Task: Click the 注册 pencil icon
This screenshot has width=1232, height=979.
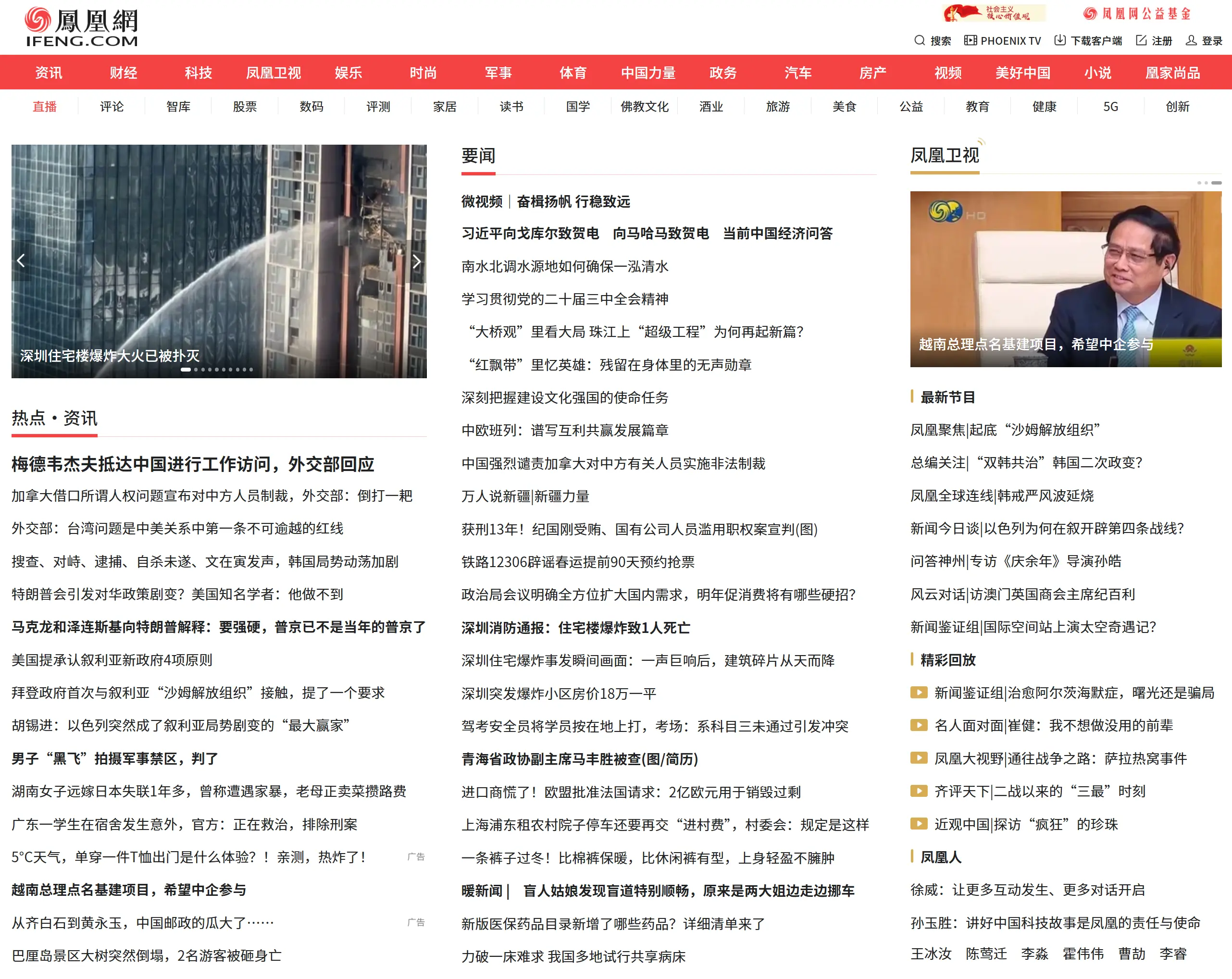Action: click(x=1141, y=40)
